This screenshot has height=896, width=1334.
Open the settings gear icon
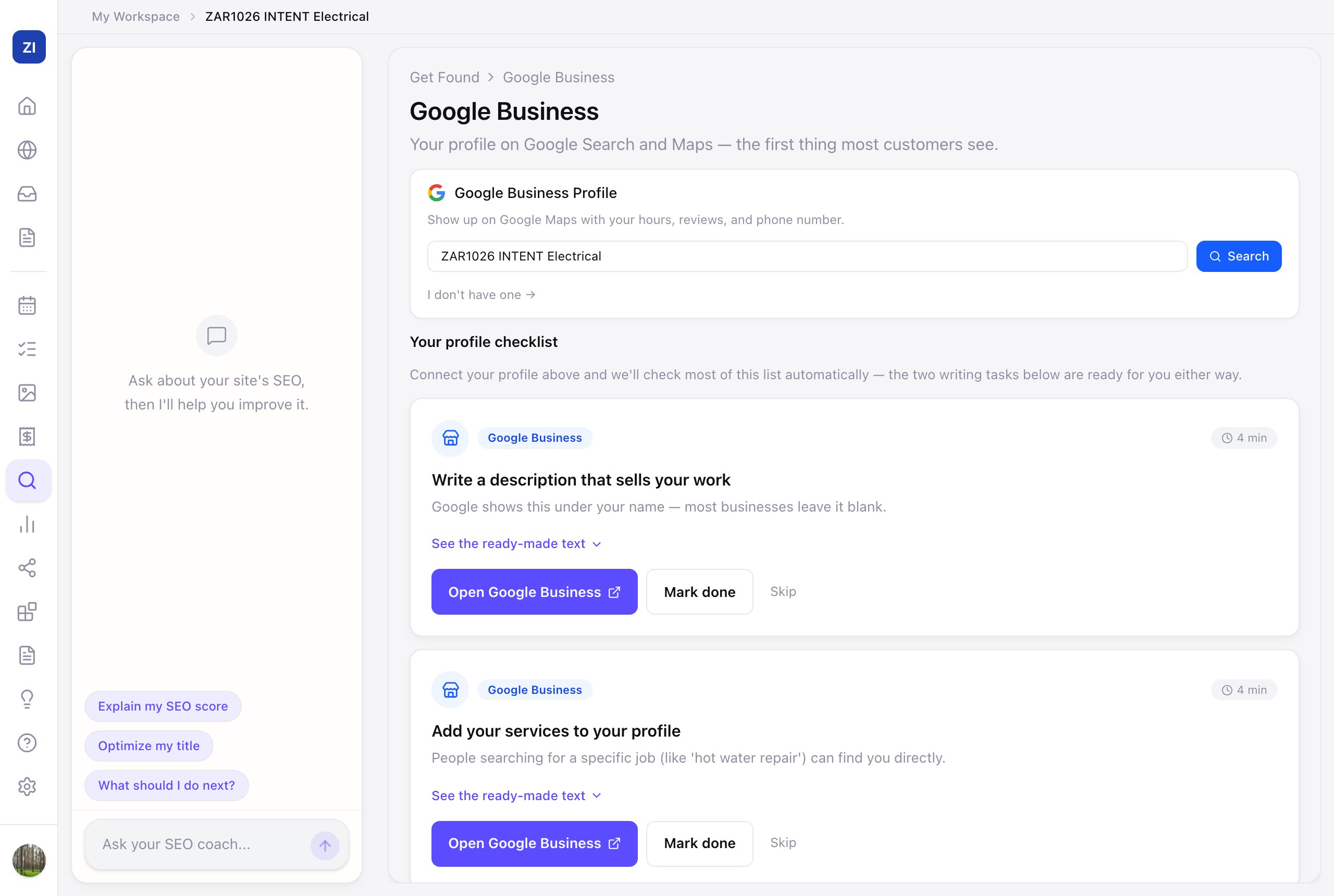[x=27, y=787]
